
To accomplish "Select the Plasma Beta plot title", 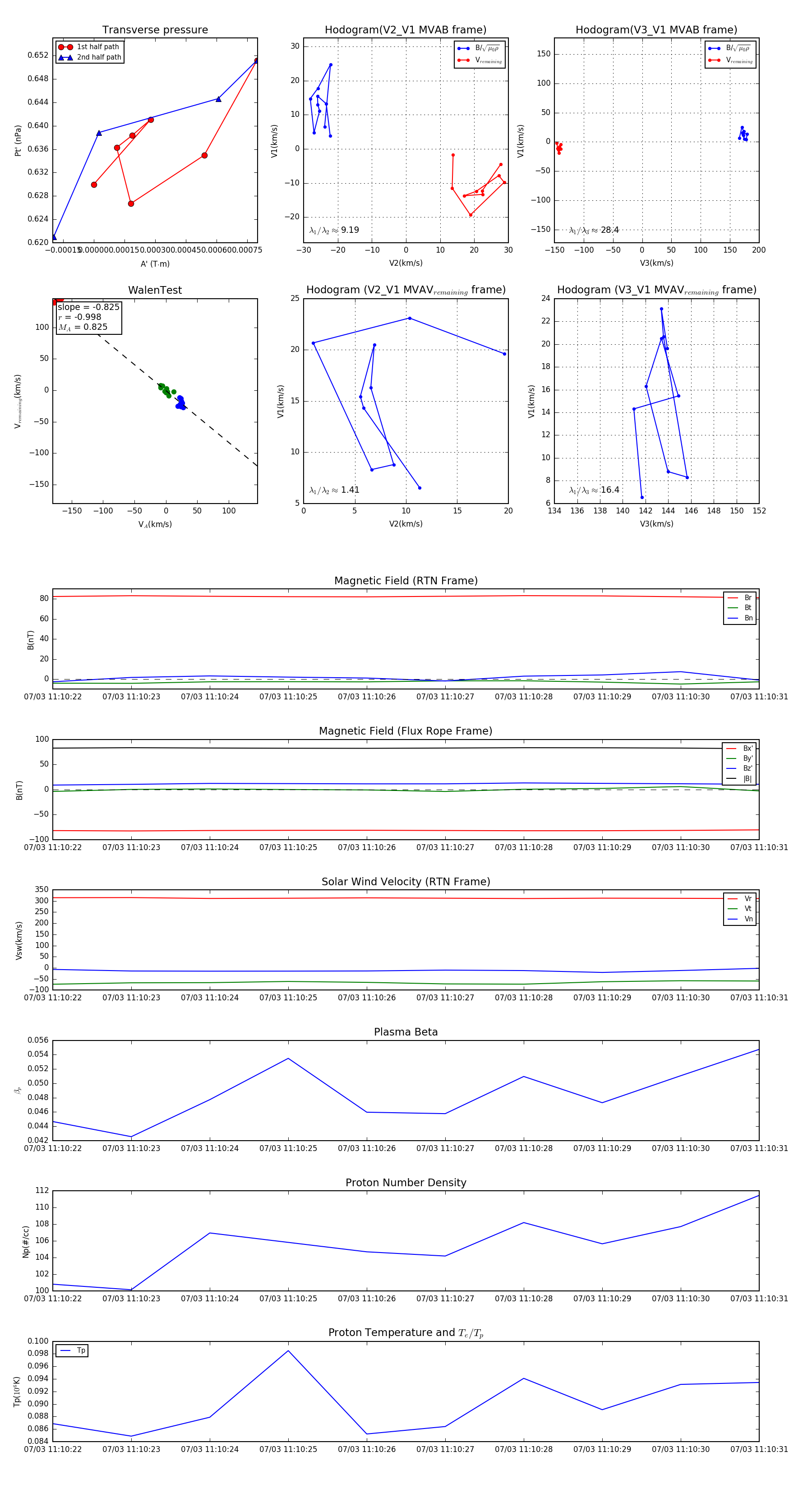I will [x=406, y=1032].
